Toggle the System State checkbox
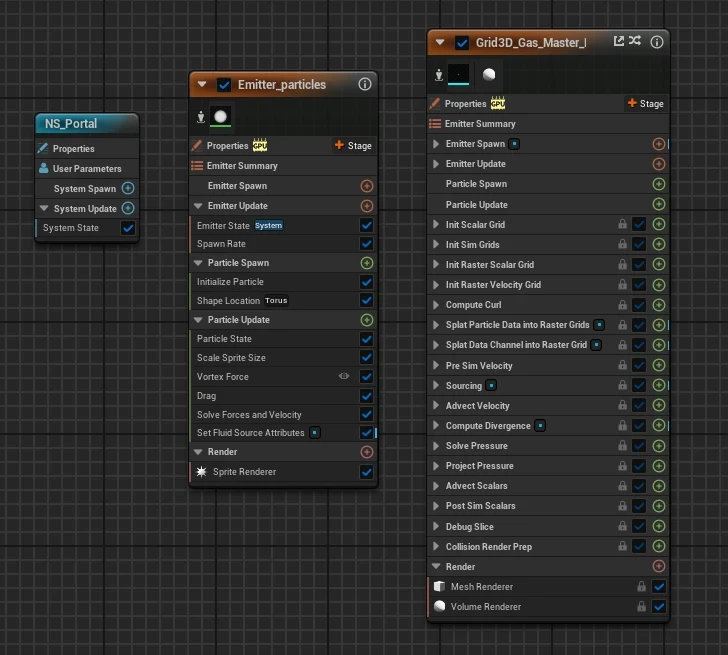The height and width of the screenshot is (655, 728). point(128,228)
